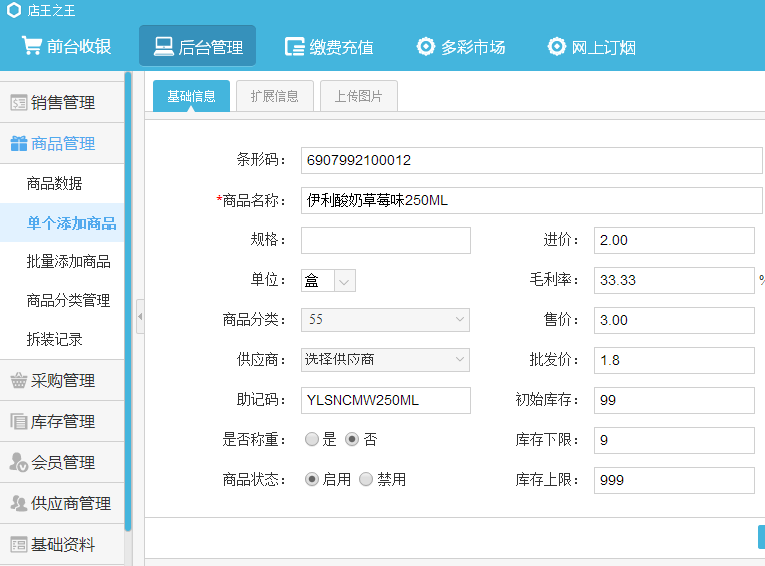
Task: Click the 售价 field showing 3.00
Action: click(674, 320)
